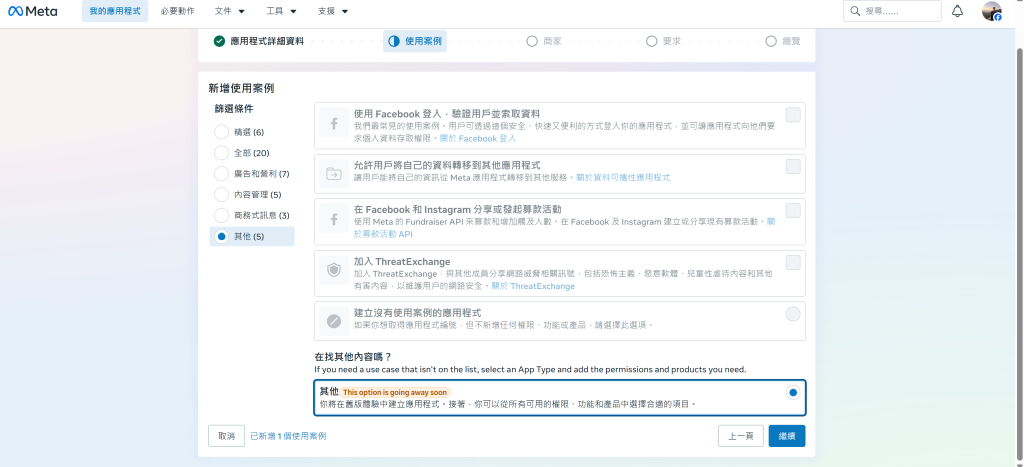Click the 取消 button

point(227,436)
